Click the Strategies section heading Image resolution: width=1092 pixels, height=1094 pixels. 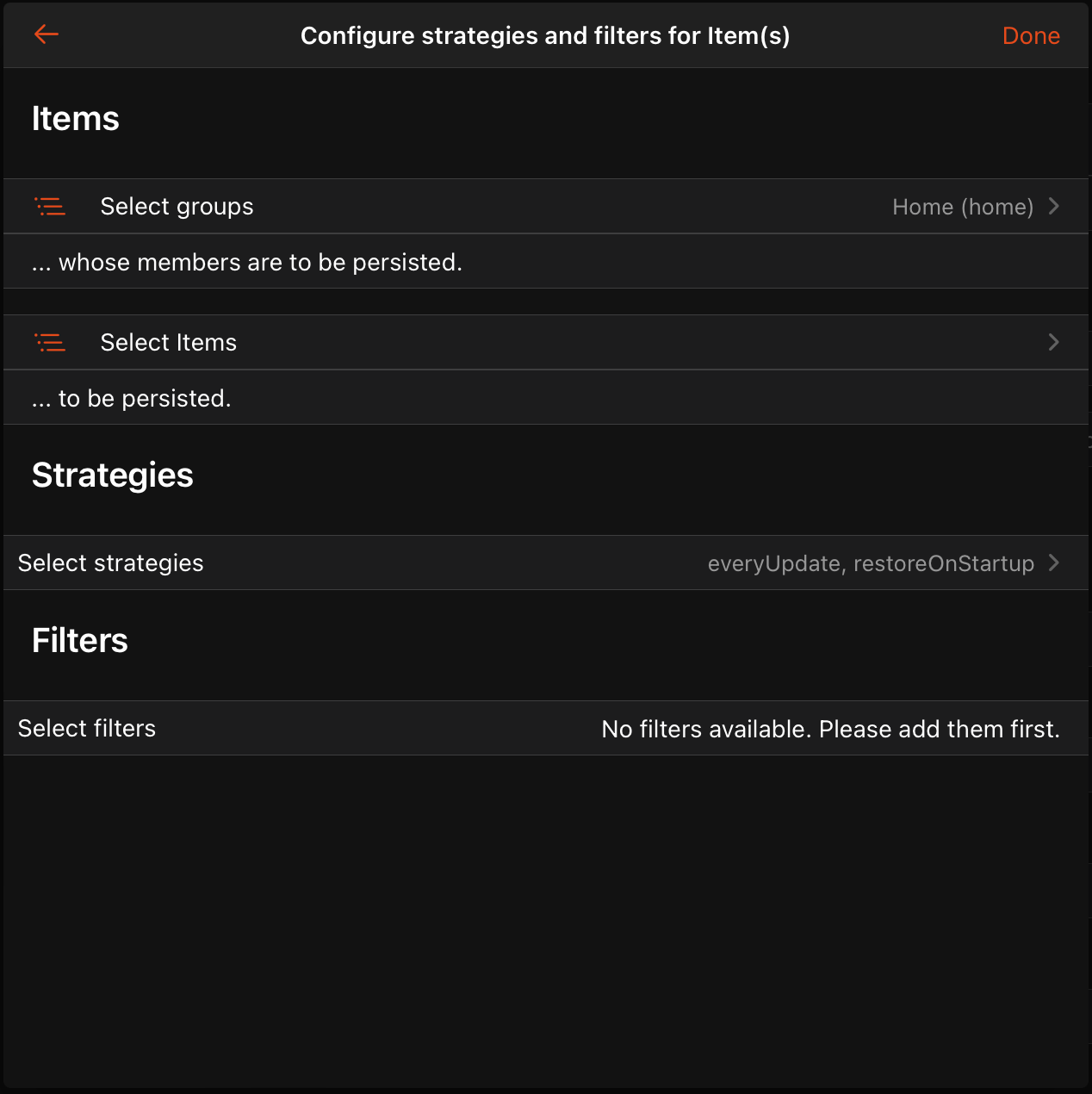point(113,476)
